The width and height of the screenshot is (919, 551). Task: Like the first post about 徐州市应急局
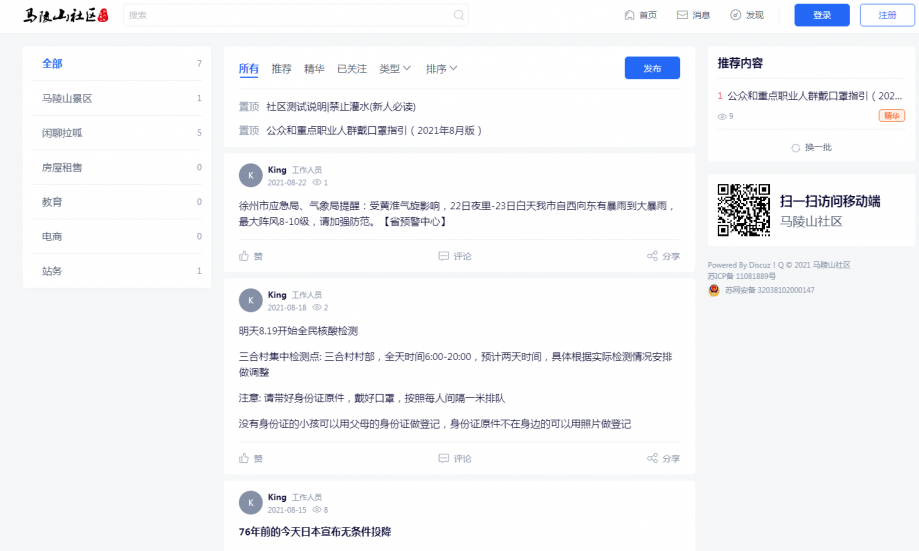pyautogui.click(x=244, y=256)
